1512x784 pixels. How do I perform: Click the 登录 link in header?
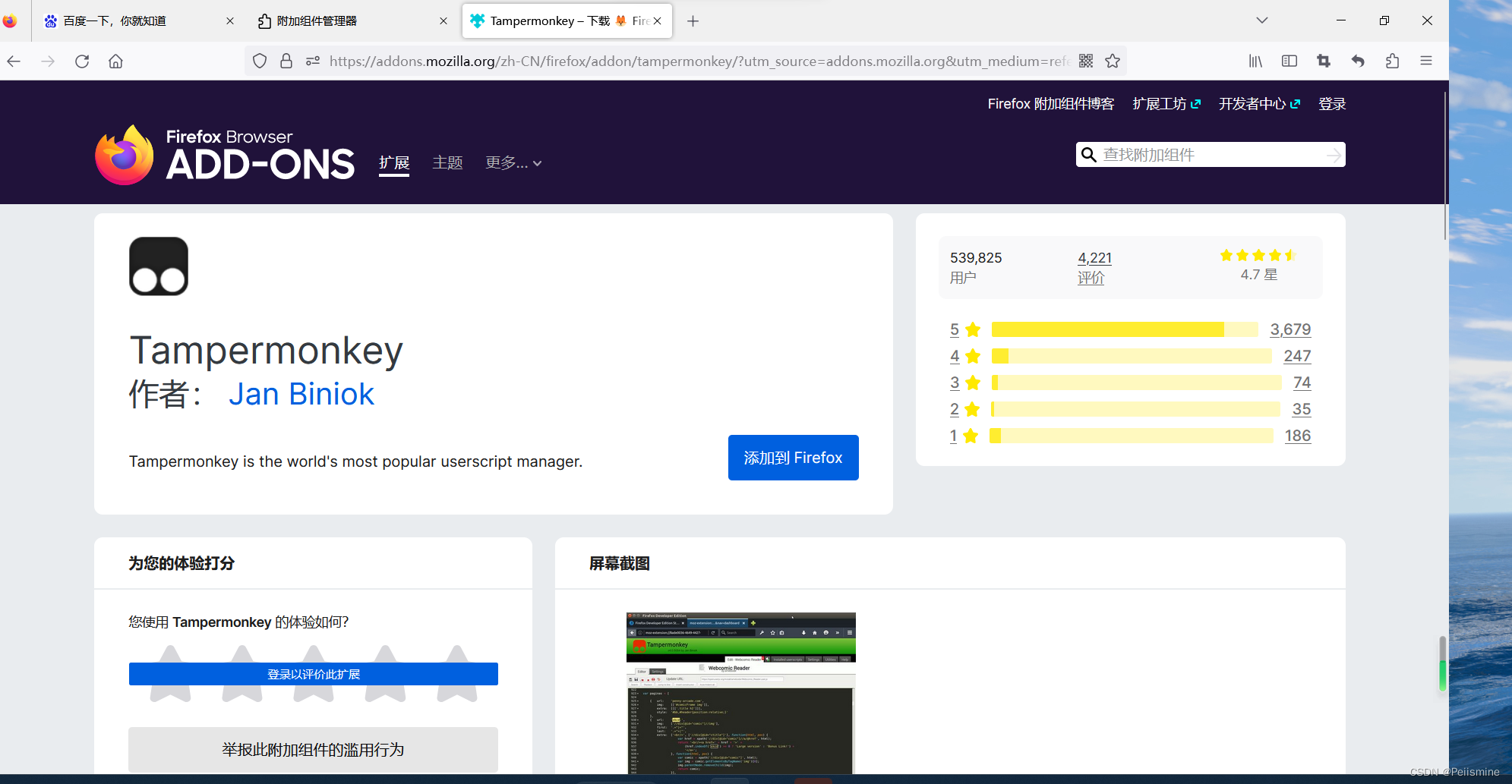(x=1332, y=104)
